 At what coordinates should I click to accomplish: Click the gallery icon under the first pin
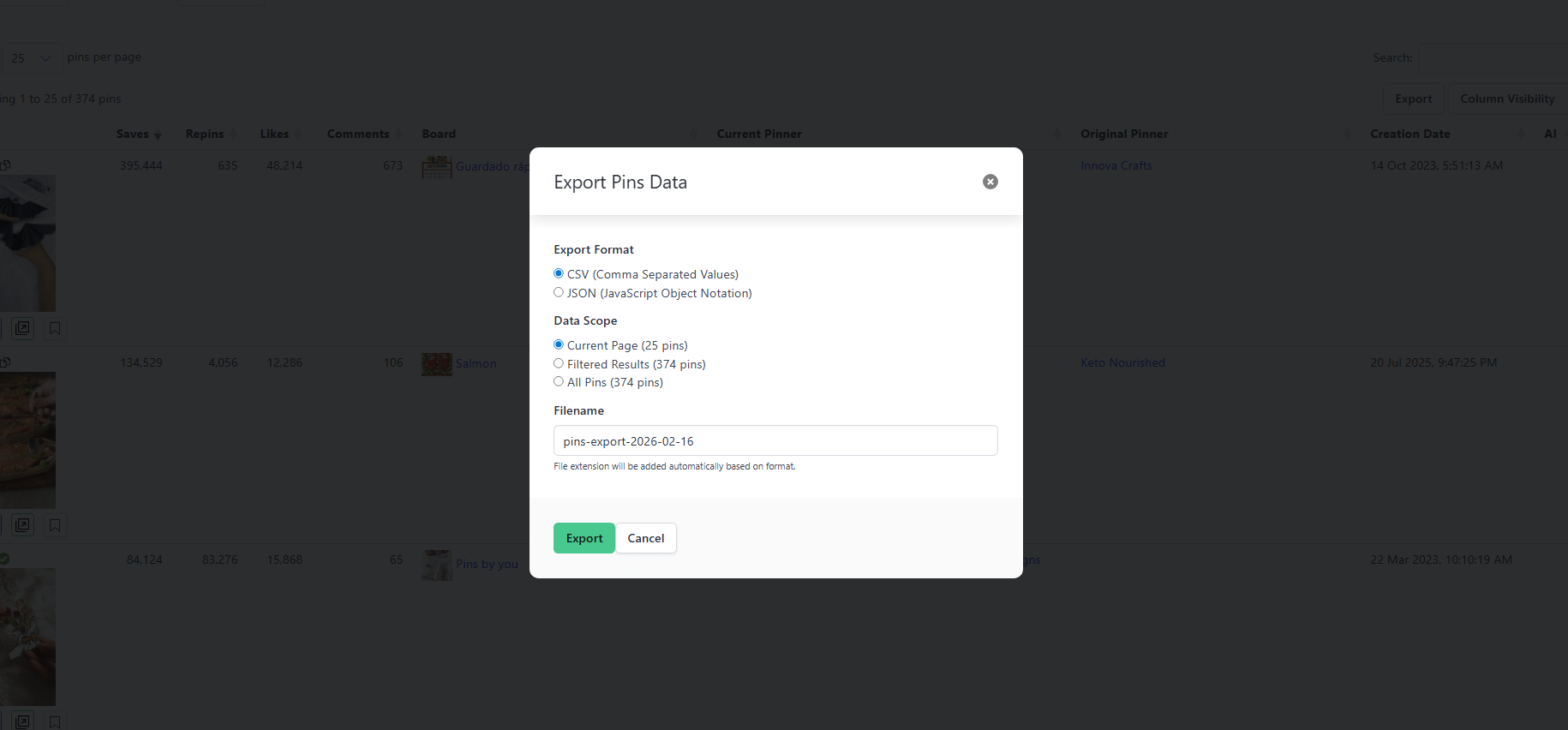[23, 328]
